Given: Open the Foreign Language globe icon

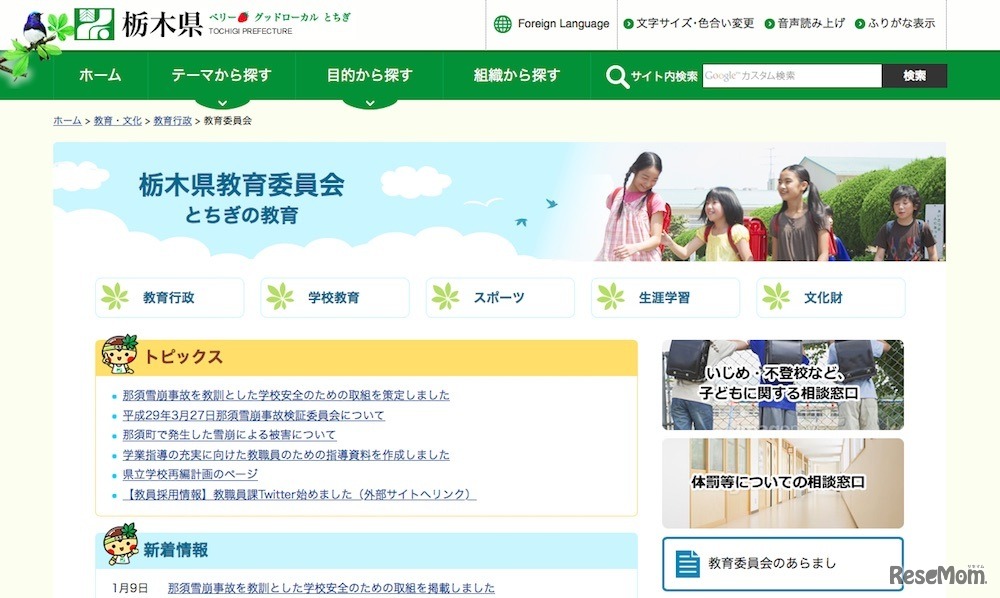Looking at the screenshot, I should [x=501, y=23].
